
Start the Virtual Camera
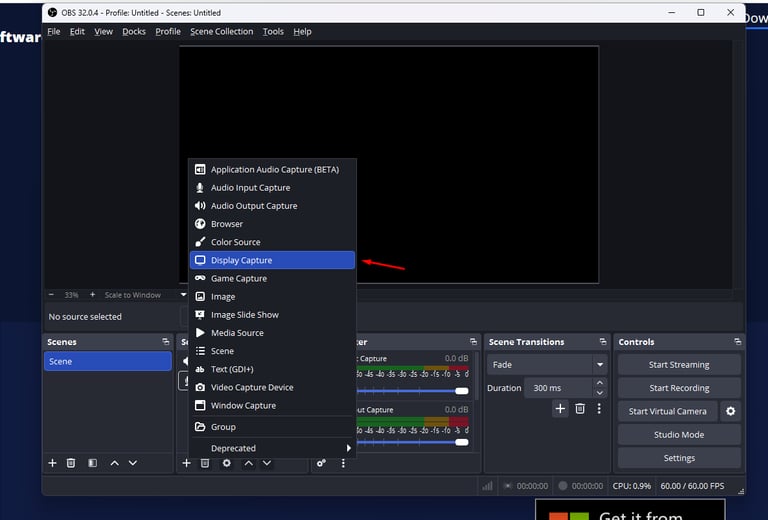[668, 411]
